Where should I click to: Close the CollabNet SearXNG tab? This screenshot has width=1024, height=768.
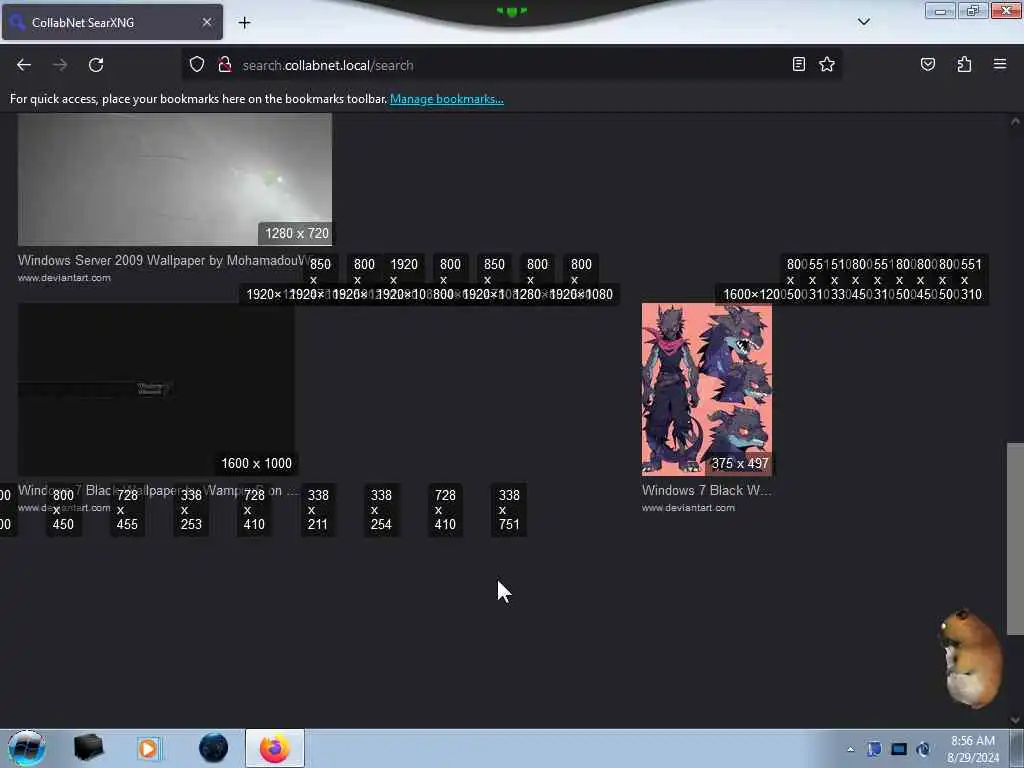coord(206,22)
